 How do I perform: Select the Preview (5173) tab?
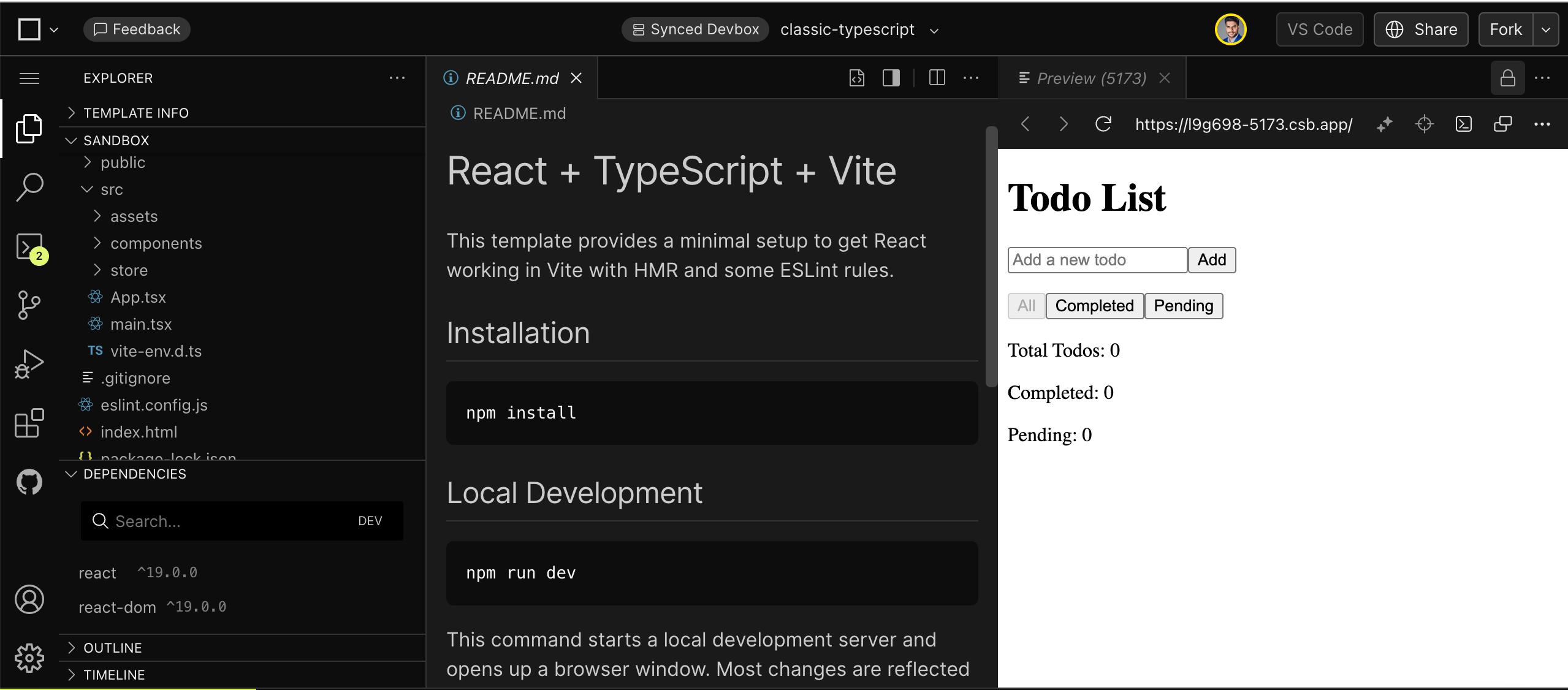click(1090, 78)
